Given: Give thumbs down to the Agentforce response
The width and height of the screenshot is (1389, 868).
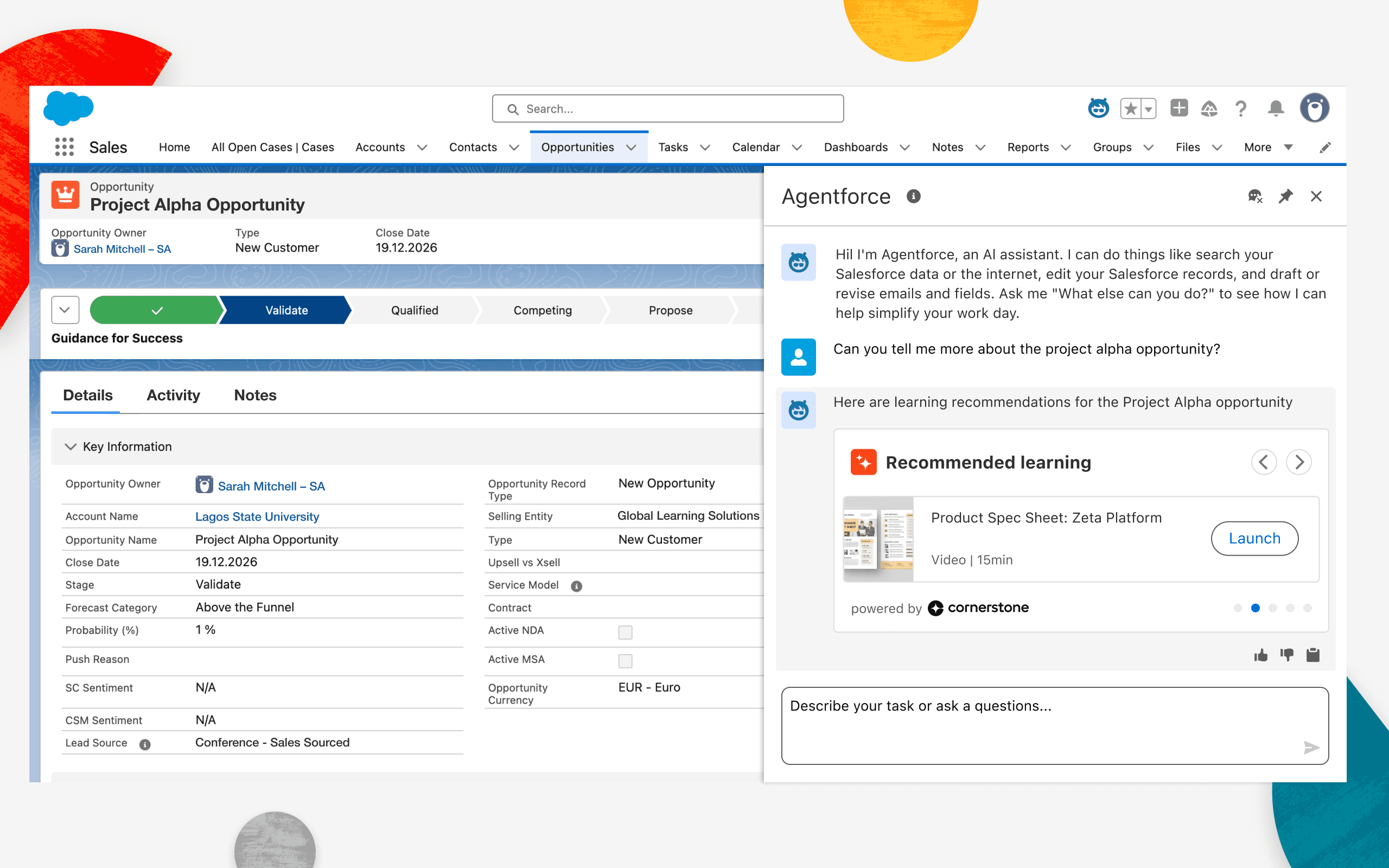Looking at the screenshot, I should click(x=1287, y=655).
